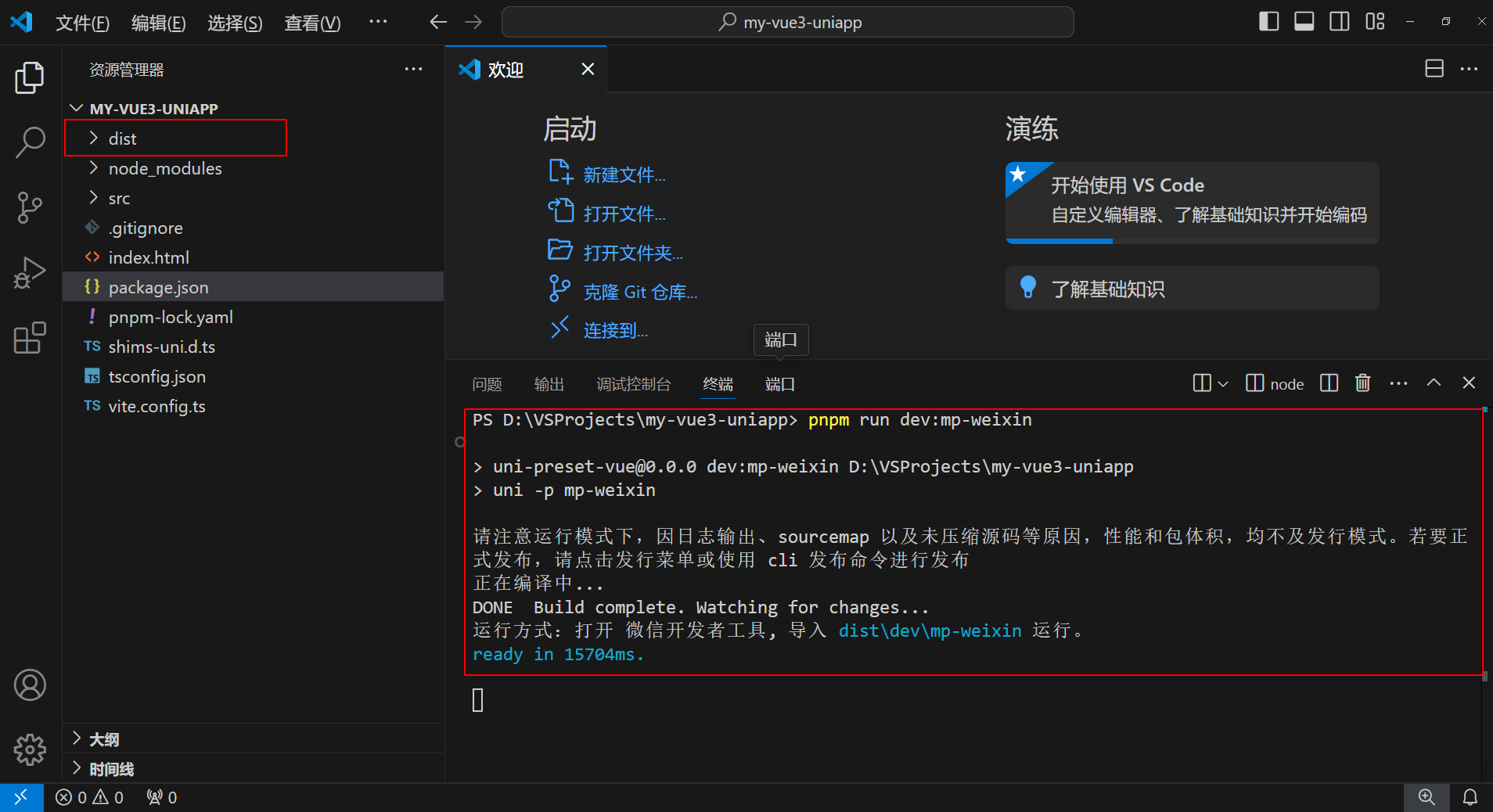
Task: Toggle the secondary sidebar visibility
Action: (x=1339, y=22)
